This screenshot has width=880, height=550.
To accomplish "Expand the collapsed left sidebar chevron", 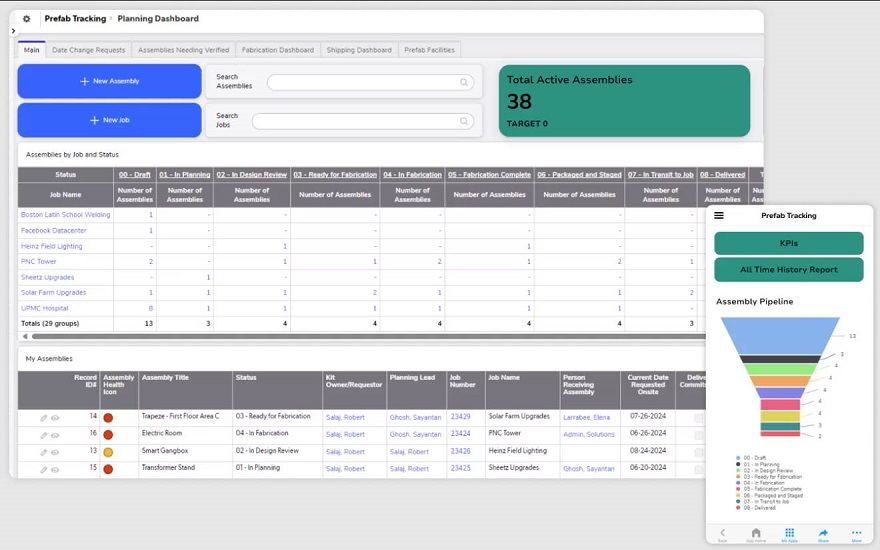I will click(x=12, y=31).
